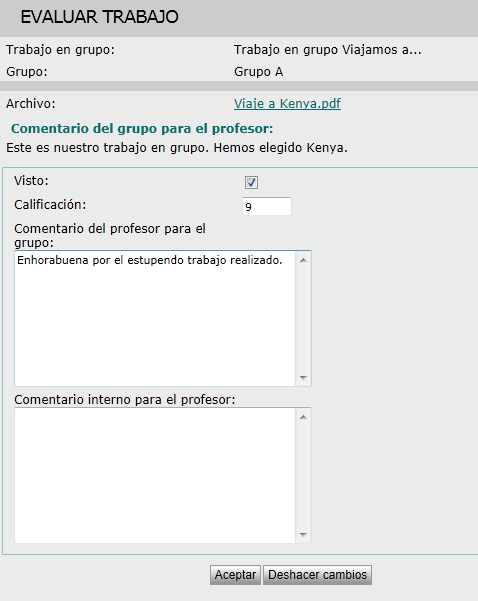Image resolution: width=478 pixels, height=601 pixels.
Task: Click the EVALUAR TRABAJO heading
Action: 99,17
